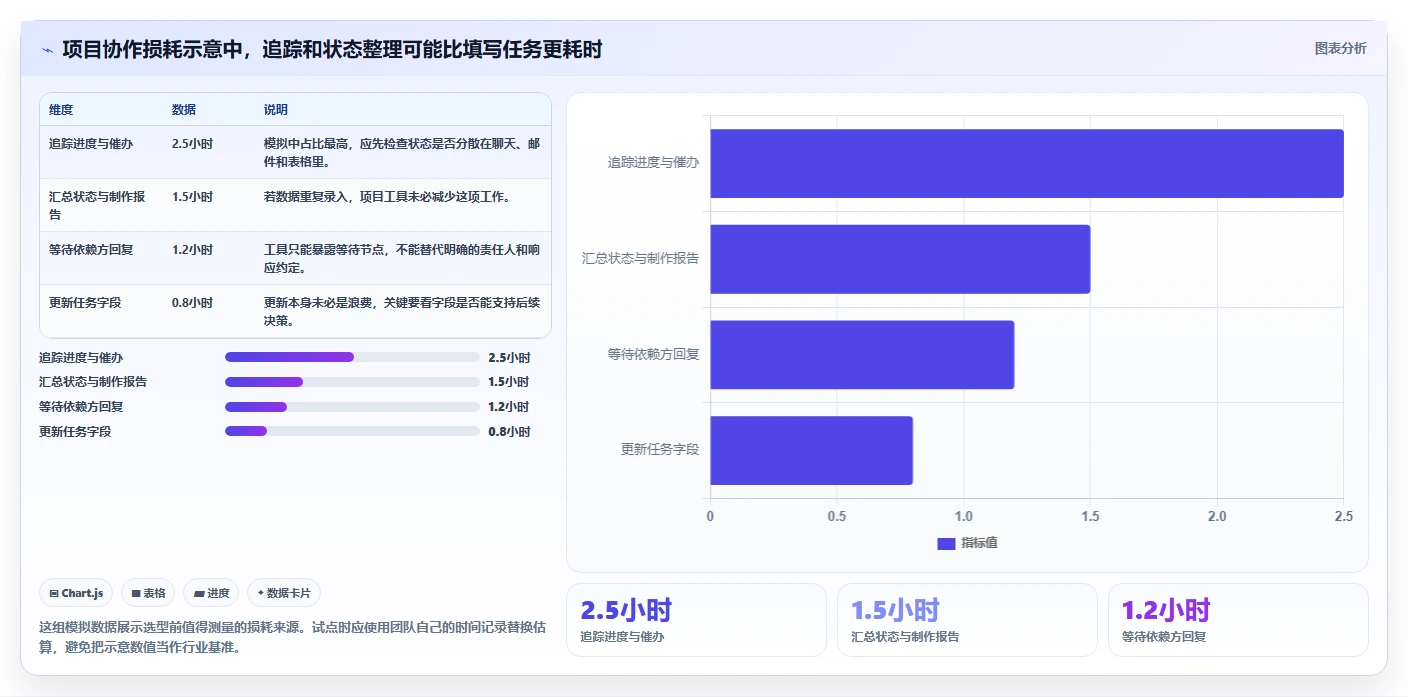Click the 指标值 legend label text
This screenshot has height=697, width=1408.
click(979, 543)
